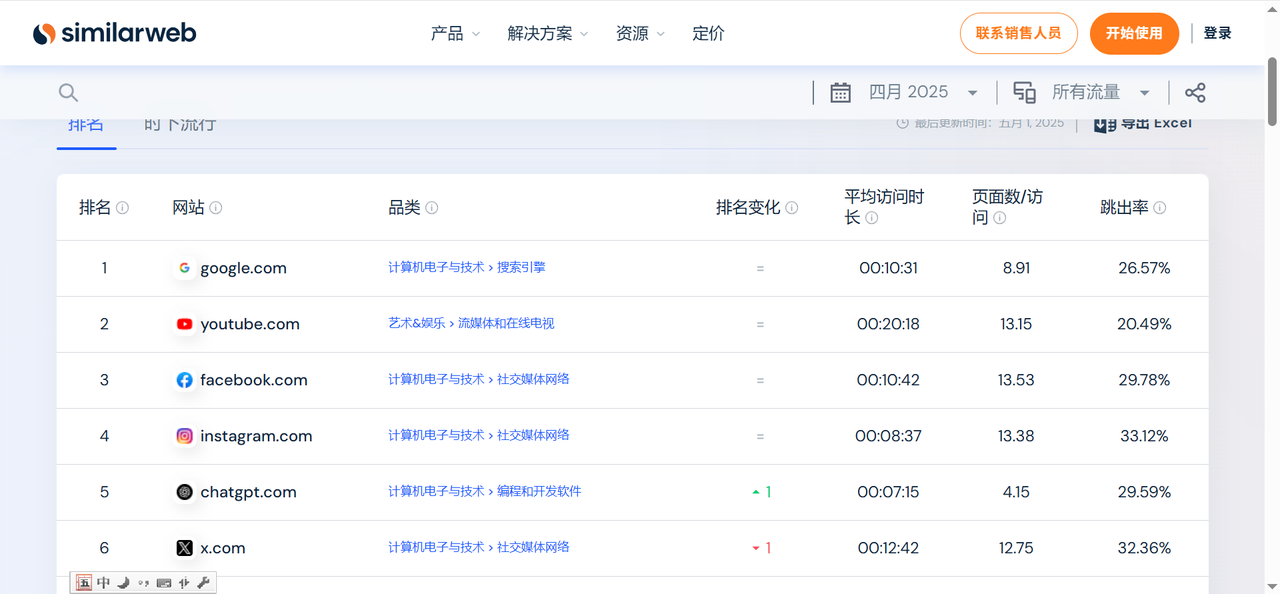Click the 13.53 pages per visit cell
Image resolution: width=1280 pixels, height=594 pixels.
point(1015,380)
